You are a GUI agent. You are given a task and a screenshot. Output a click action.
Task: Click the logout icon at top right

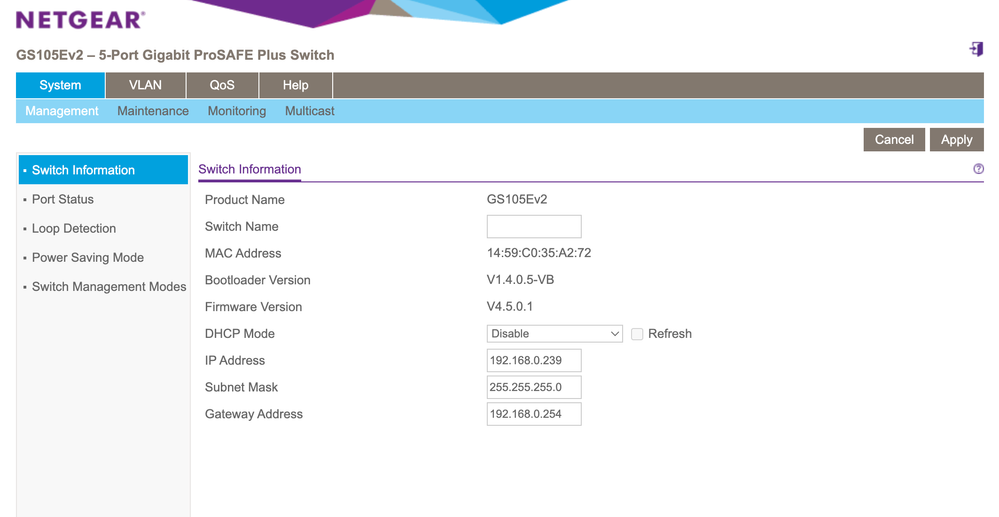(976, 49)
